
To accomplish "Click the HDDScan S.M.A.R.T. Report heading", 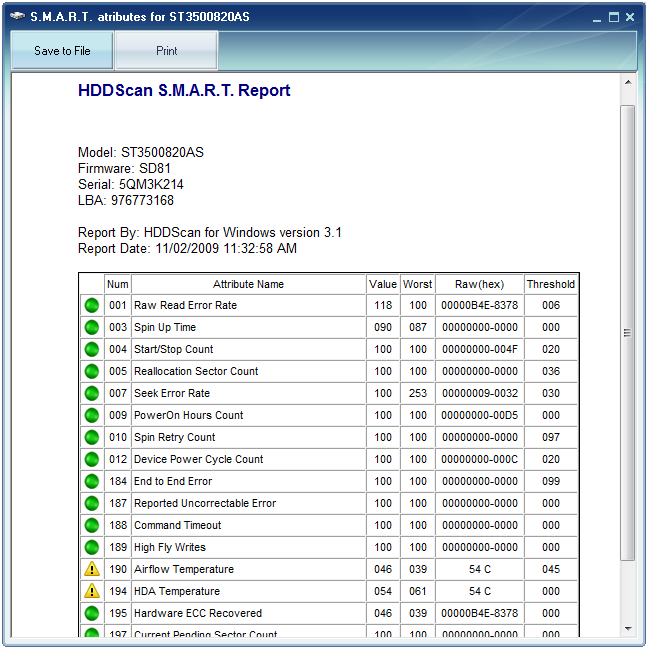I will point(184,90).
